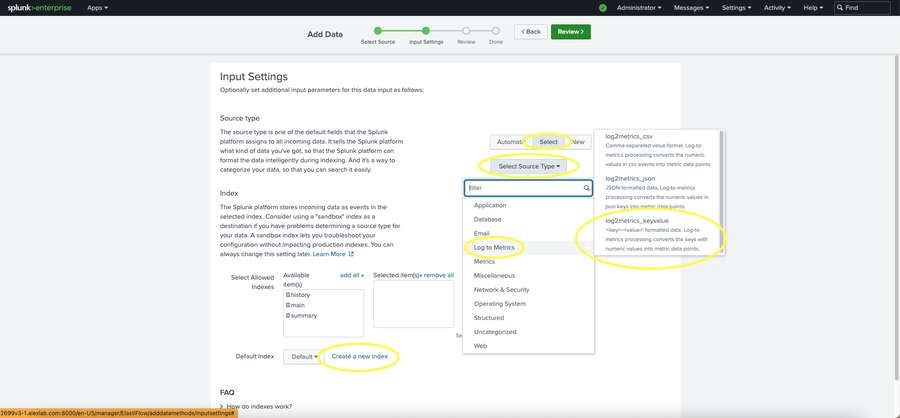Click the Select Source step circle
This screenshot has width=900, height=418.
(x=377, y=31)
